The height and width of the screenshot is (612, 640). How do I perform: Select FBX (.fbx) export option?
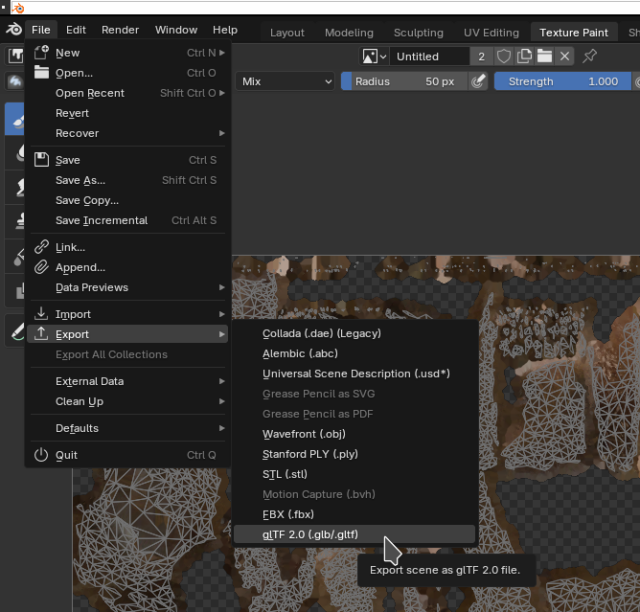(x=354, y=514)
